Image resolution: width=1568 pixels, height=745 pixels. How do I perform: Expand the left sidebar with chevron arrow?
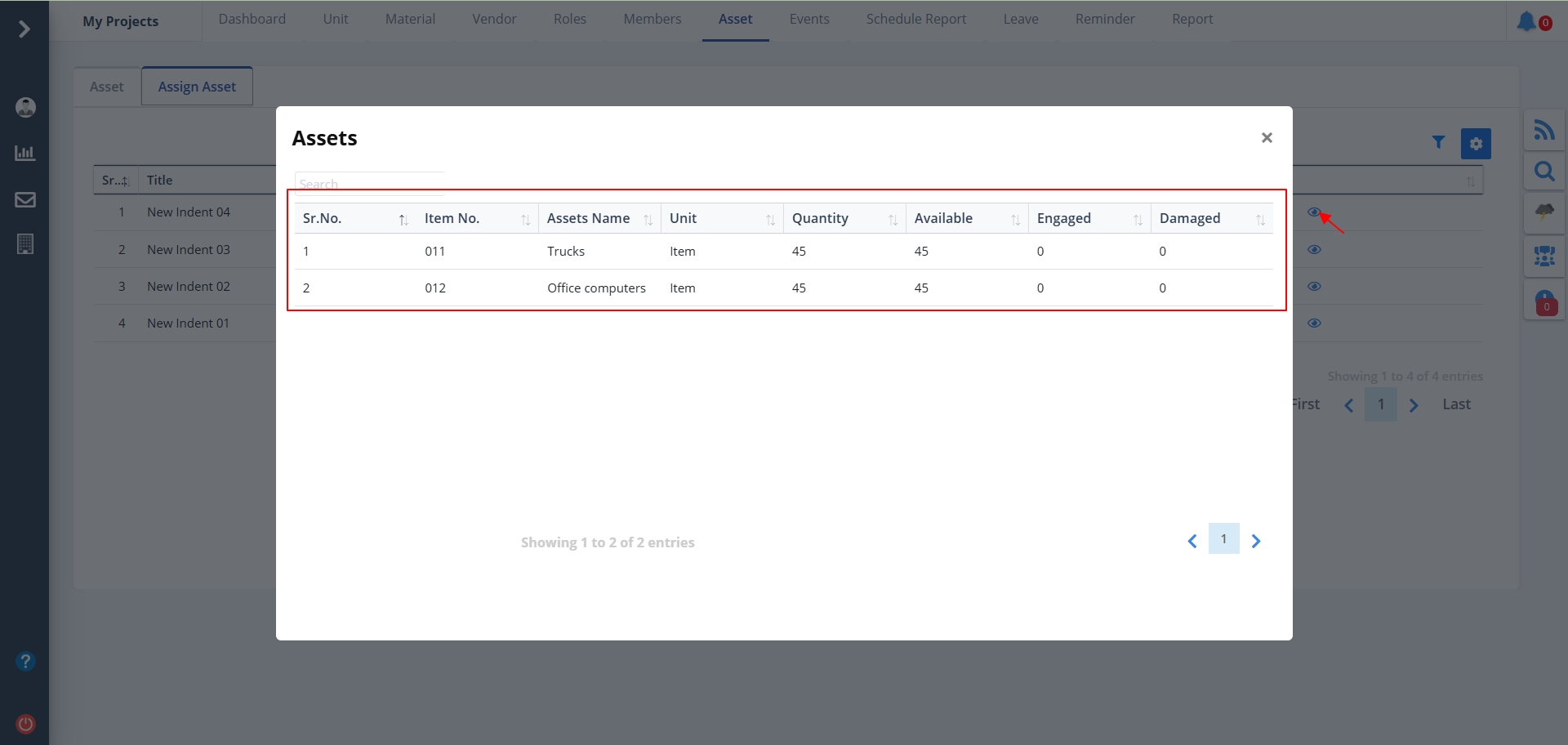(x=24, y=29)
